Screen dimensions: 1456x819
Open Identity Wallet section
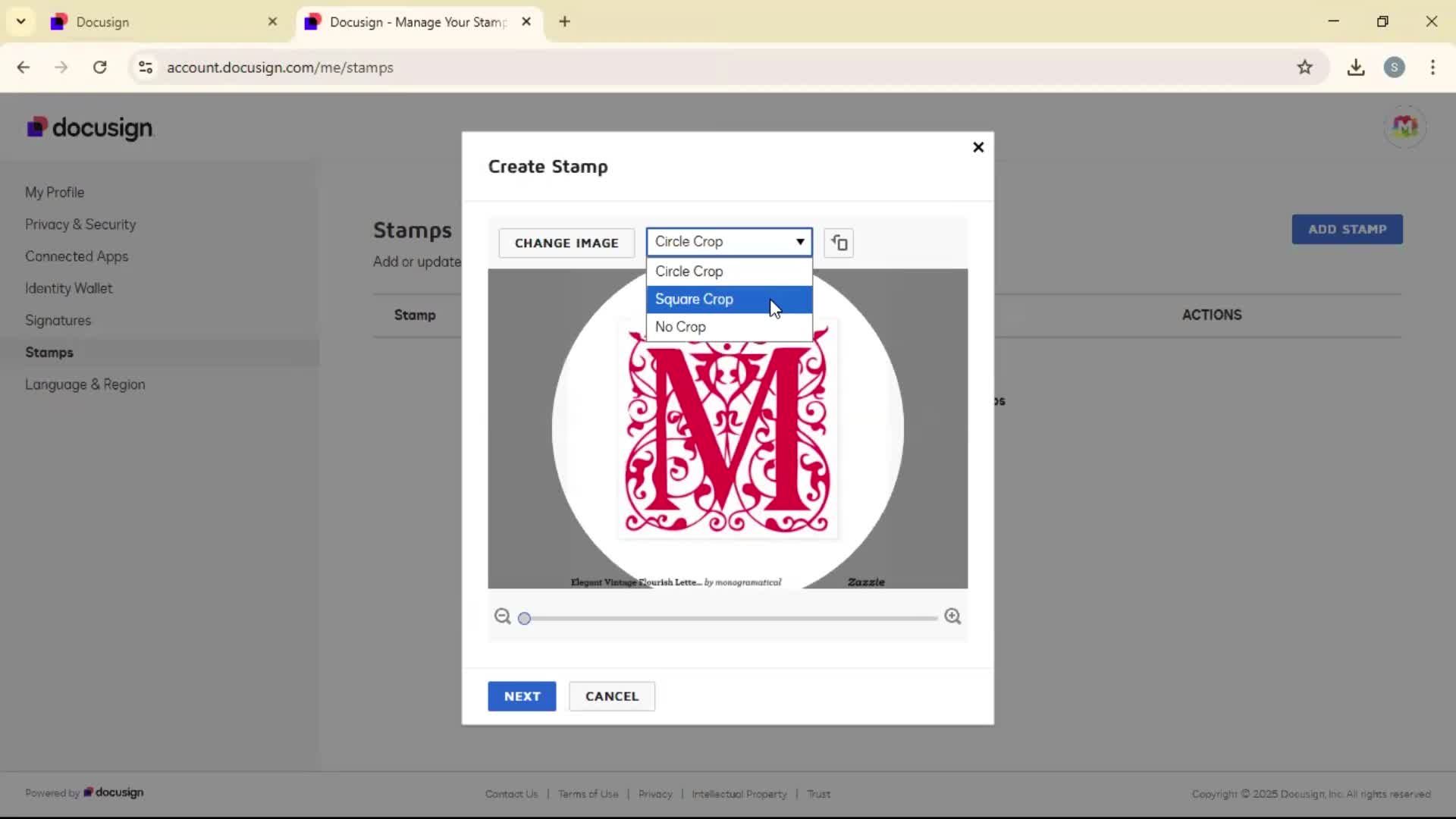pos(68,288)
